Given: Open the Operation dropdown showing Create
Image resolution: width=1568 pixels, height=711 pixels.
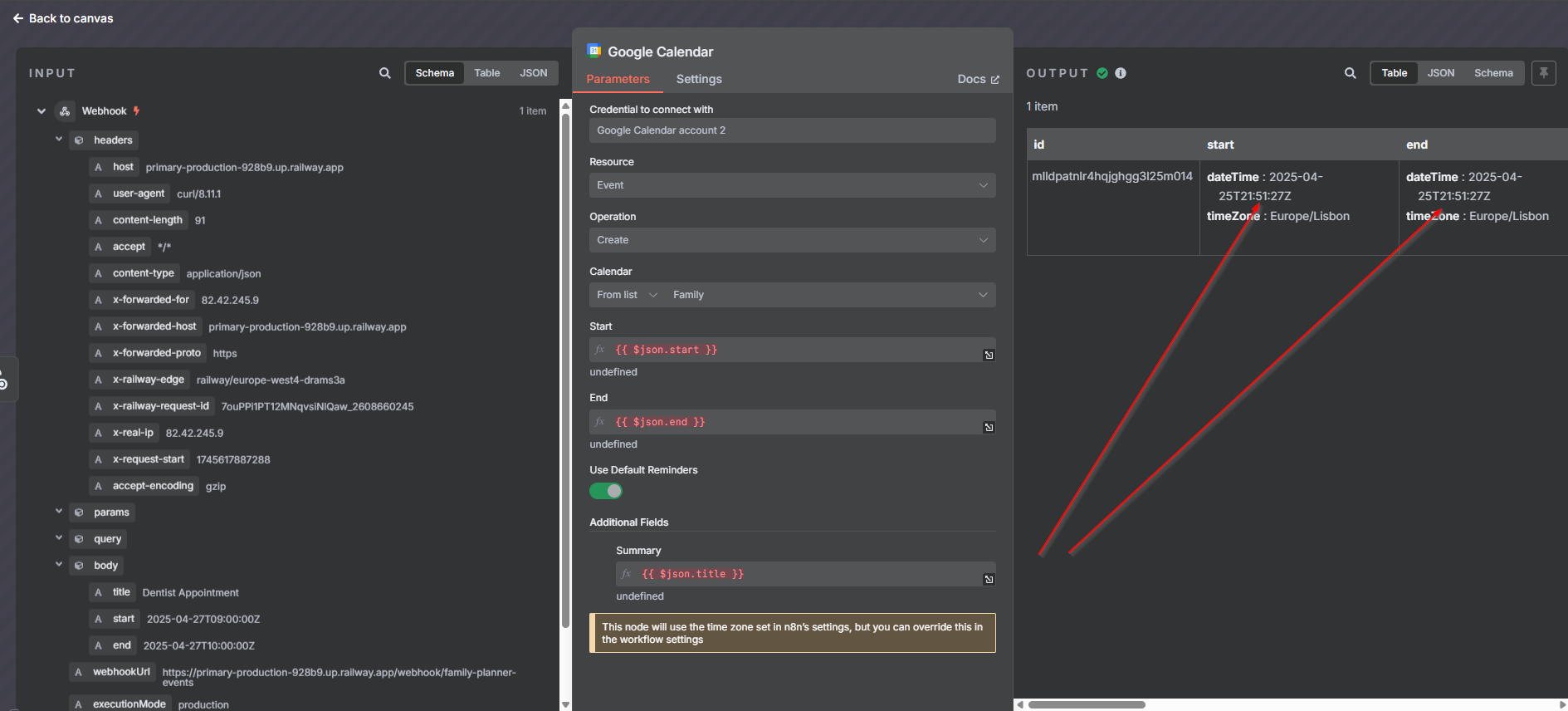Looking at the screenshot, I should (792, 240).
